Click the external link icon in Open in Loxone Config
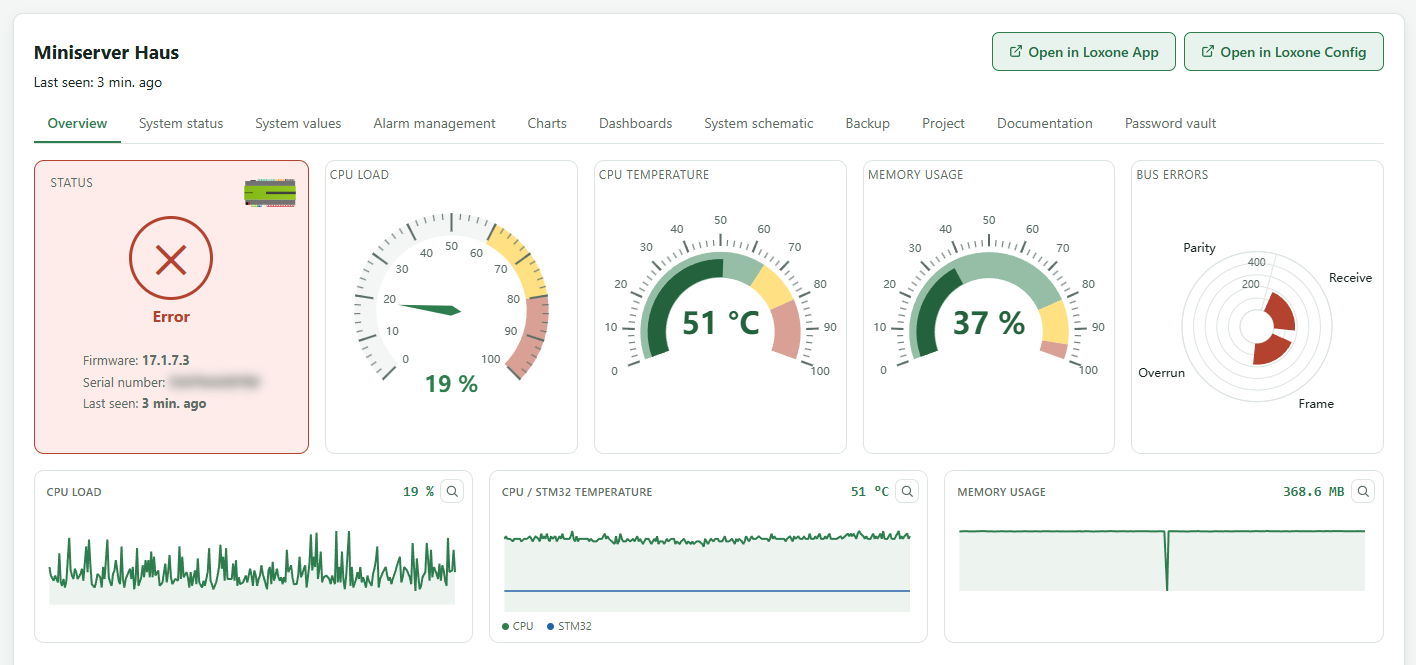This screenshot has width=1416, height=665. pyautogui.click(x=1208, y=52)
